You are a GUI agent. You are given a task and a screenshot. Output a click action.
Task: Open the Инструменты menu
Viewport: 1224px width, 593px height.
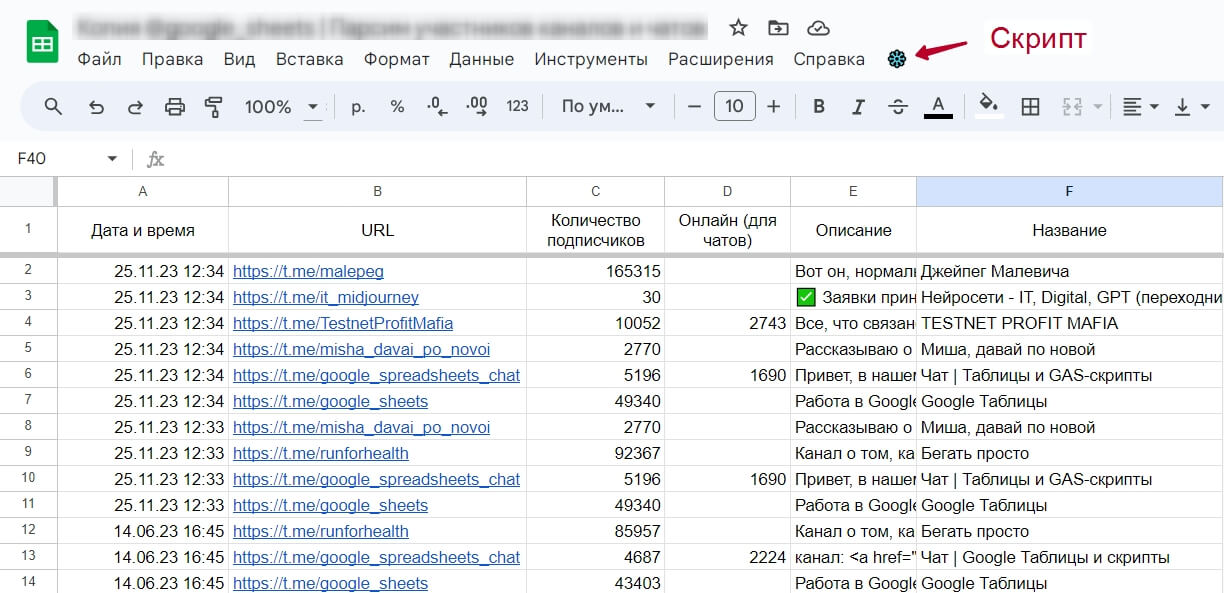(x=591, y=59)
